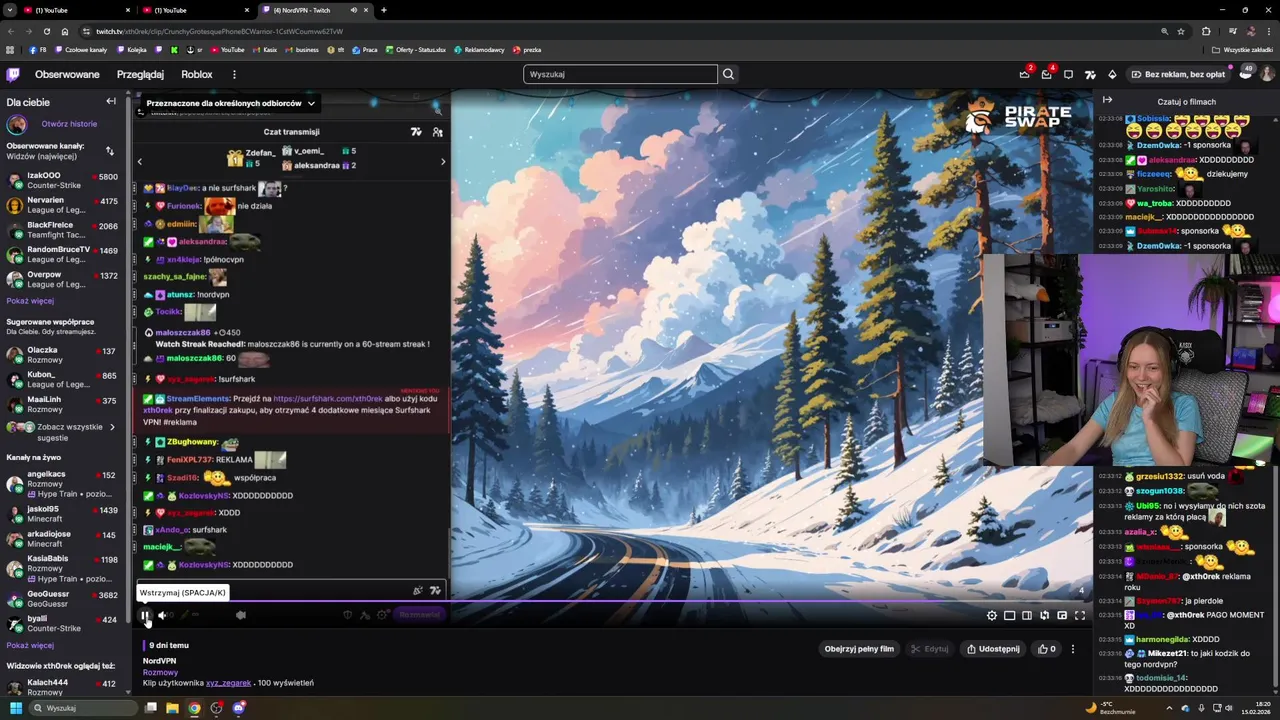Expand 'Przeznaczone dla określonych odbiorców' dropdown

pyautogui.click(x=231, y=103)
